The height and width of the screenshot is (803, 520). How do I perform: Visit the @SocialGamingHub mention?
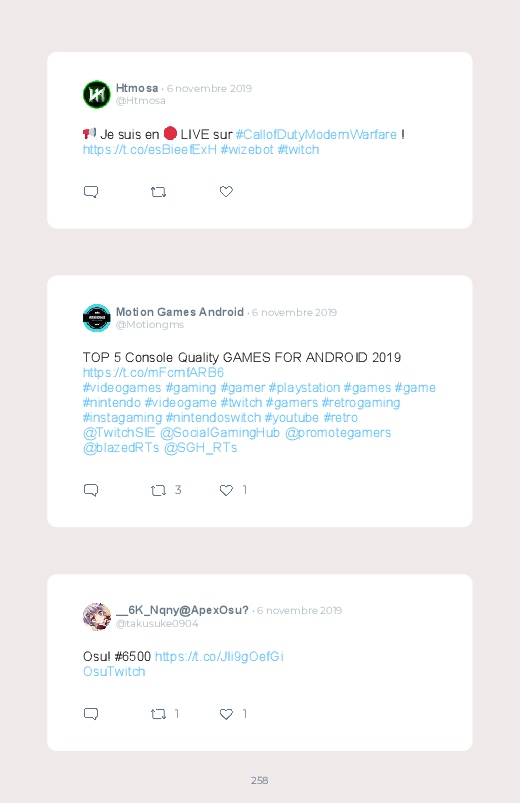(x=220, y=433)
